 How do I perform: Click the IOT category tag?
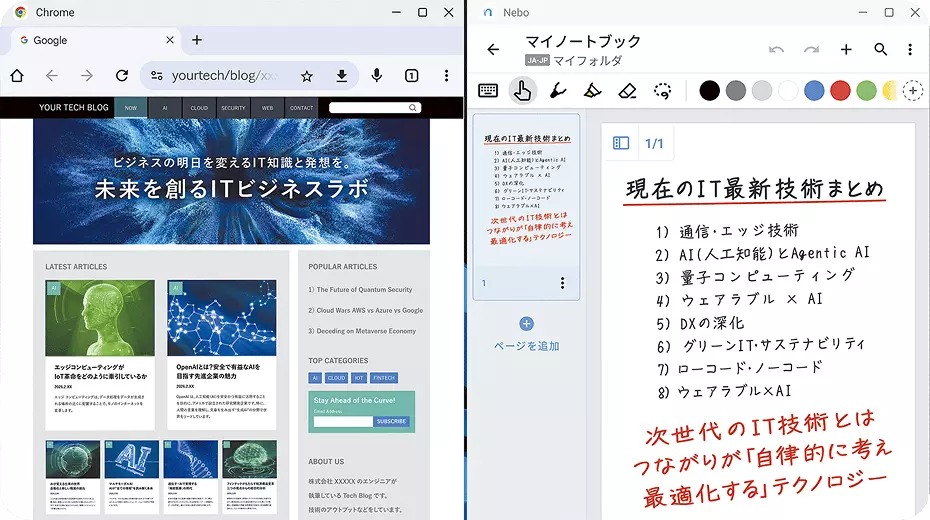pos(359,378)
